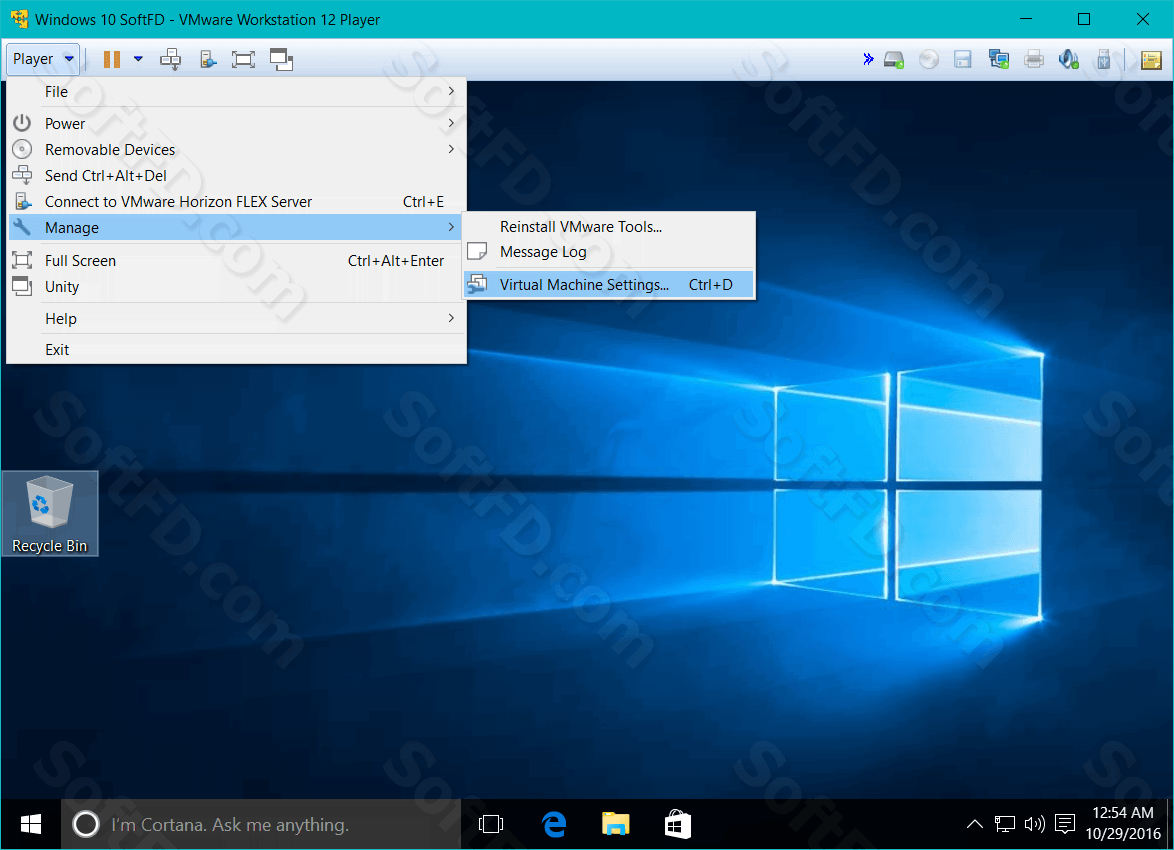Expand the device toolbar double chevron
The width and height of the screenshot is (1174, 850).
coord(868,59)
